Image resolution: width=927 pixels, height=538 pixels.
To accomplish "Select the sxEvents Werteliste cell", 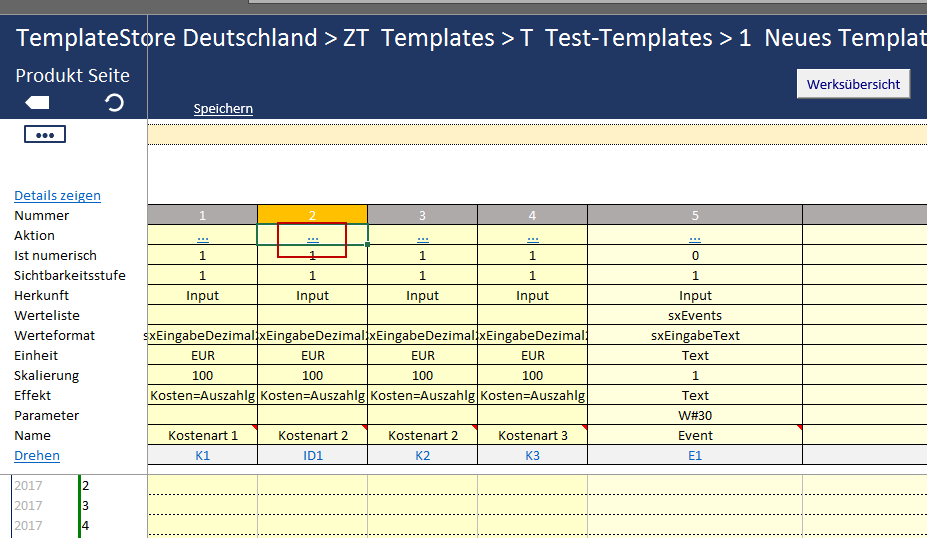I will [x=695, y=315].
